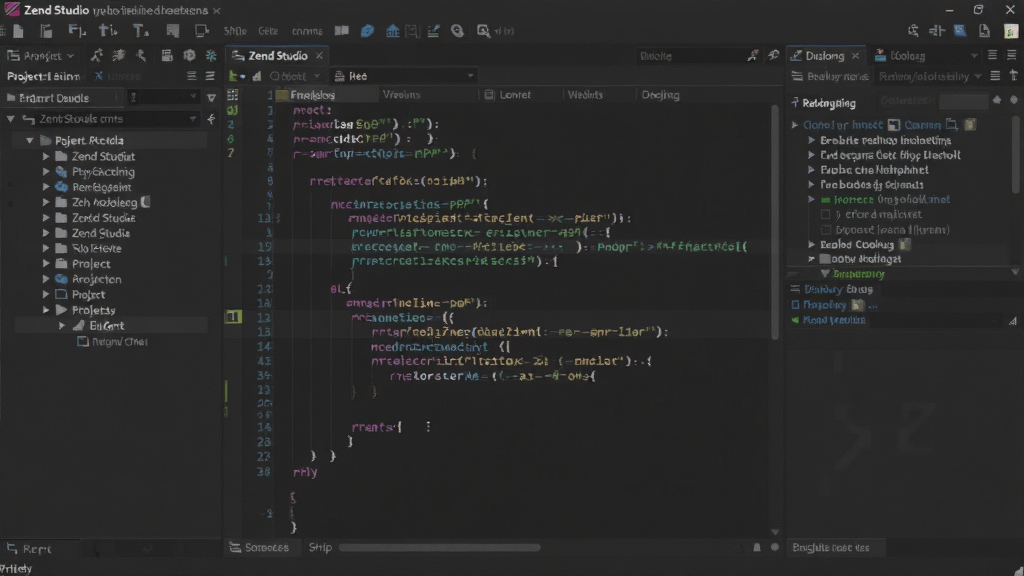Image resolution: width=1024 pixels, height=576 pixels.
Task: Click the pin icon inside the Bnoite search field
Action: (x=752, y=56)
